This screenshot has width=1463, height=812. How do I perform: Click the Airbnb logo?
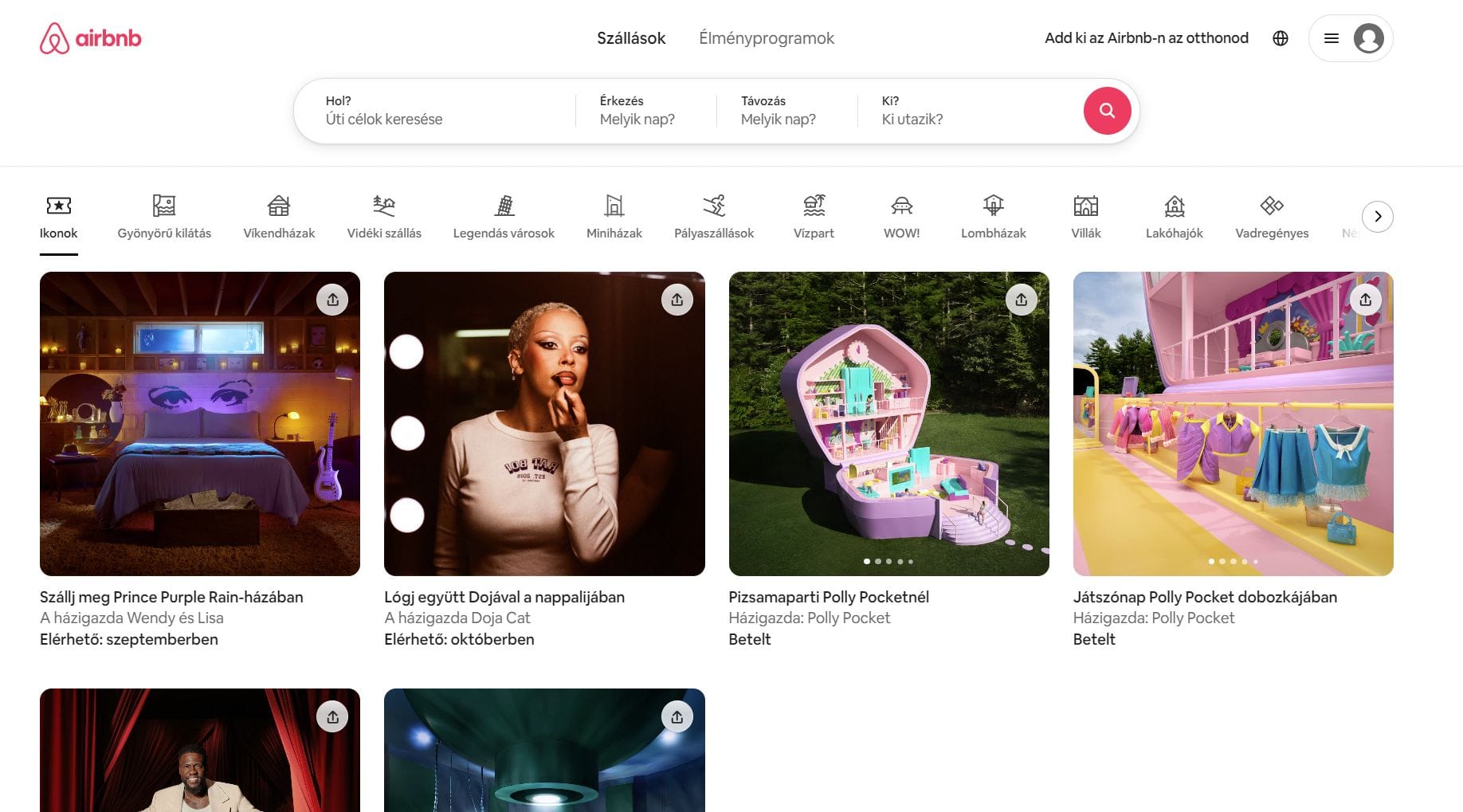90,38
